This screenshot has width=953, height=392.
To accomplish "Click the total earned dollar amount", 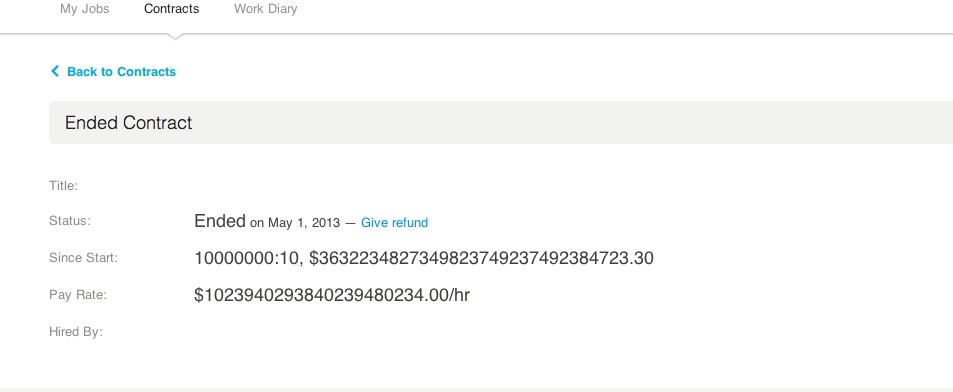I will [x=481, y=258].
